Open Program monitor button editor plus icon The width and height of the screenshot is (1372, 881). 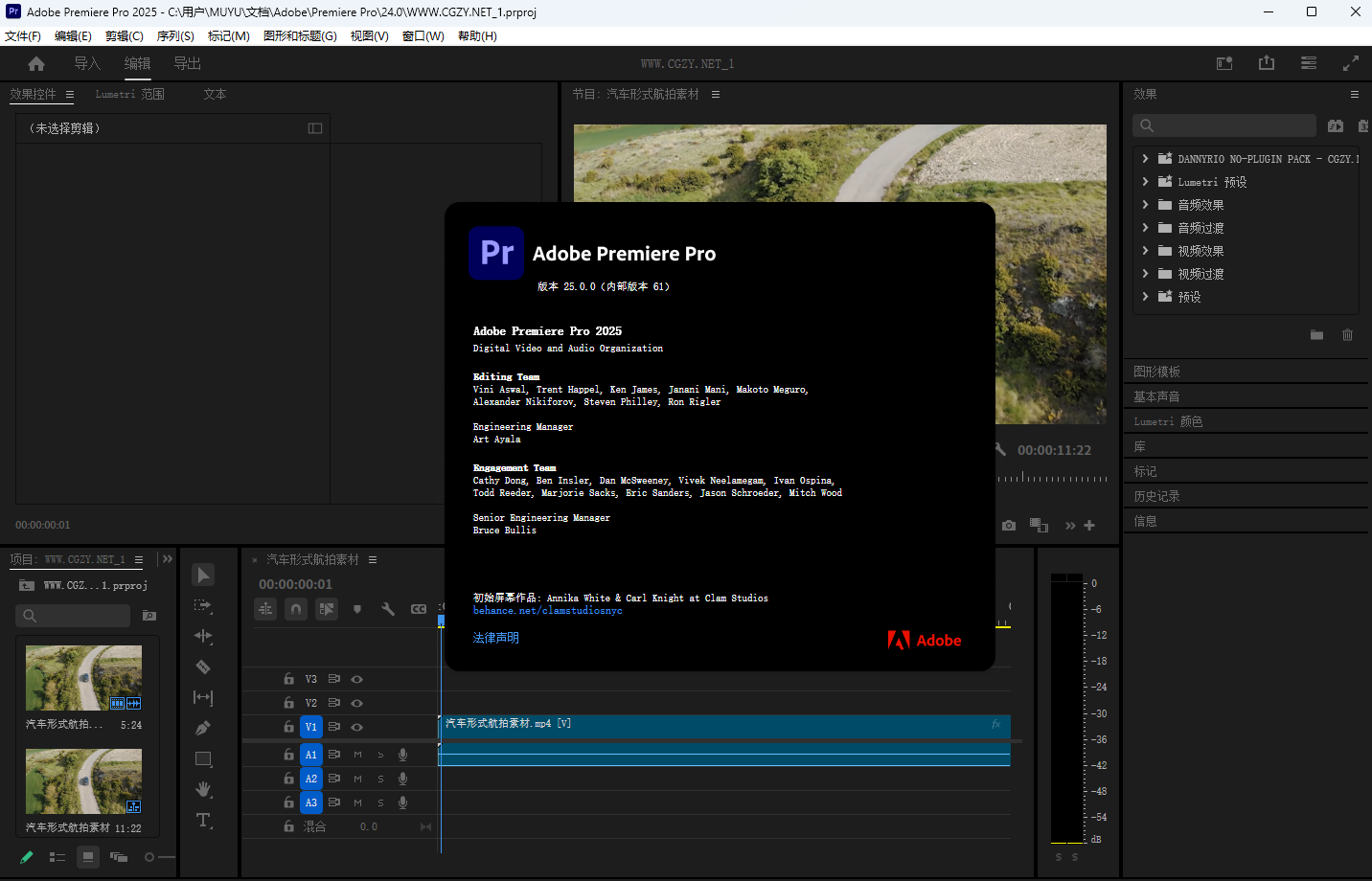tap(1089, 525)
